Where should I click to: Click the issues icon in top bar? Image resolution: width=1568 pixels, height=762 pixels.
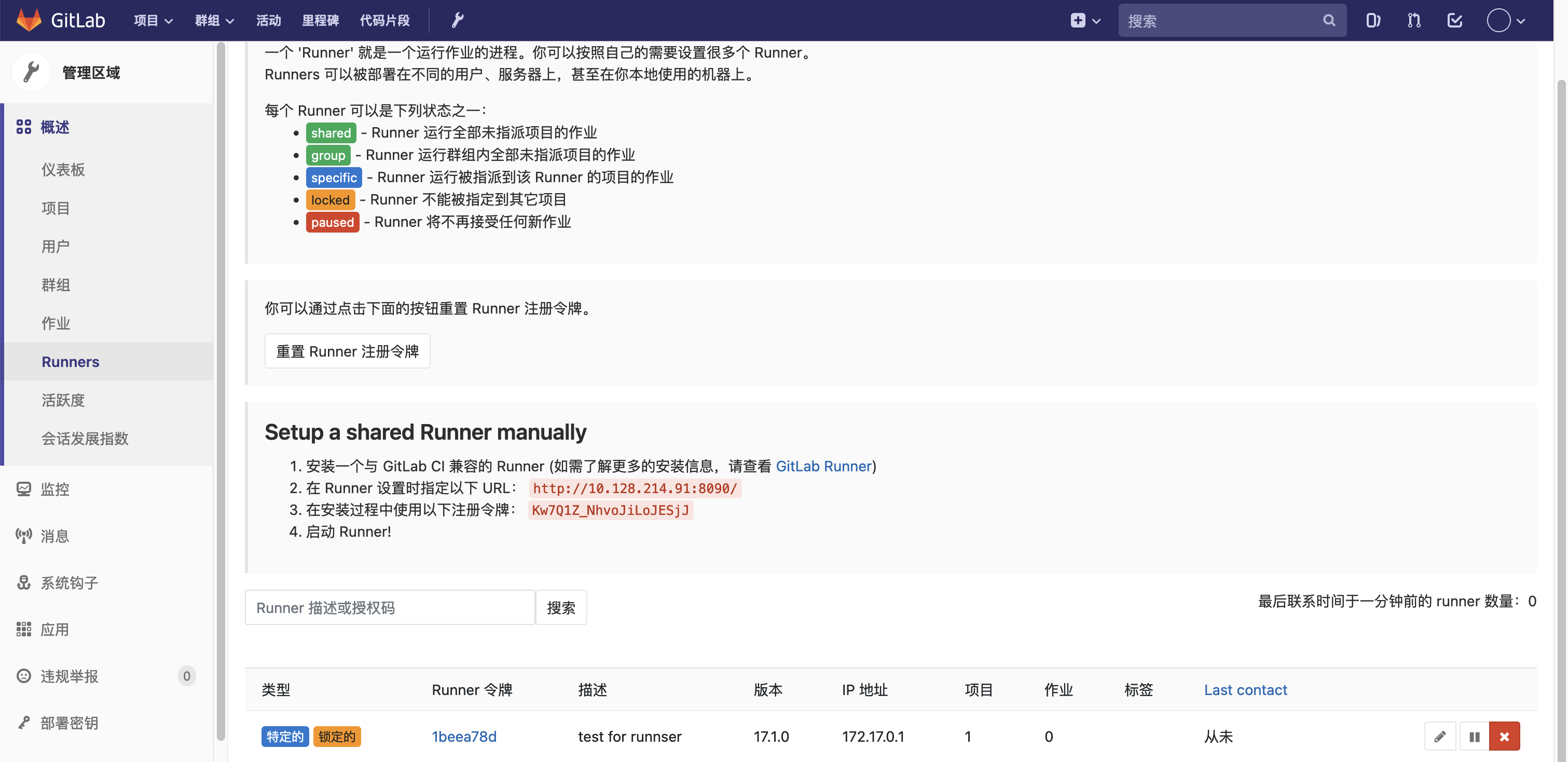pyautogui.click(x=1372, y=20)
